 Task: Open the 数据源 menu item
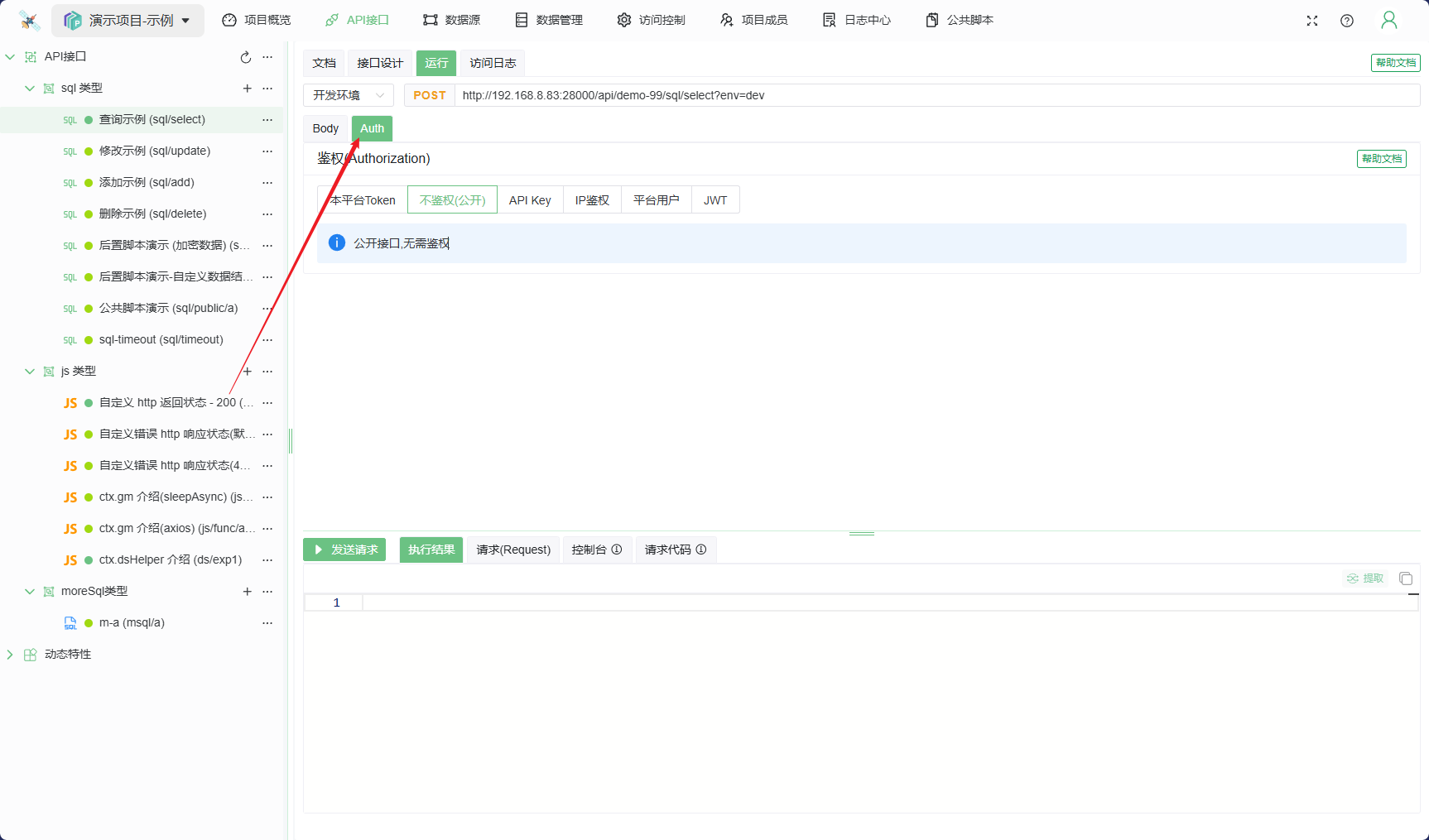451,21
